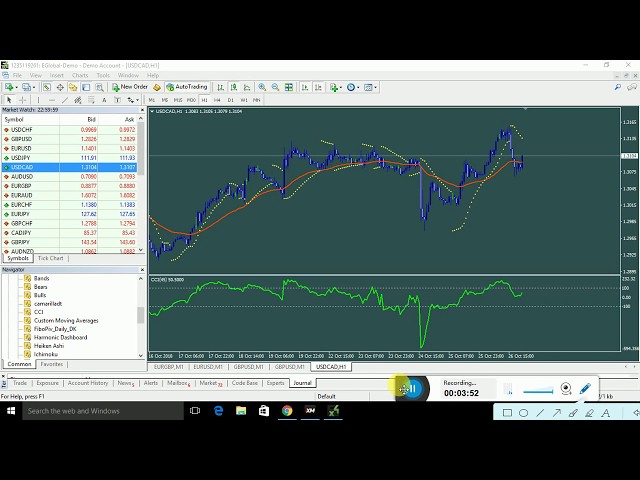
Task: Switch chart to H4 timeframe
Action: 217,100
